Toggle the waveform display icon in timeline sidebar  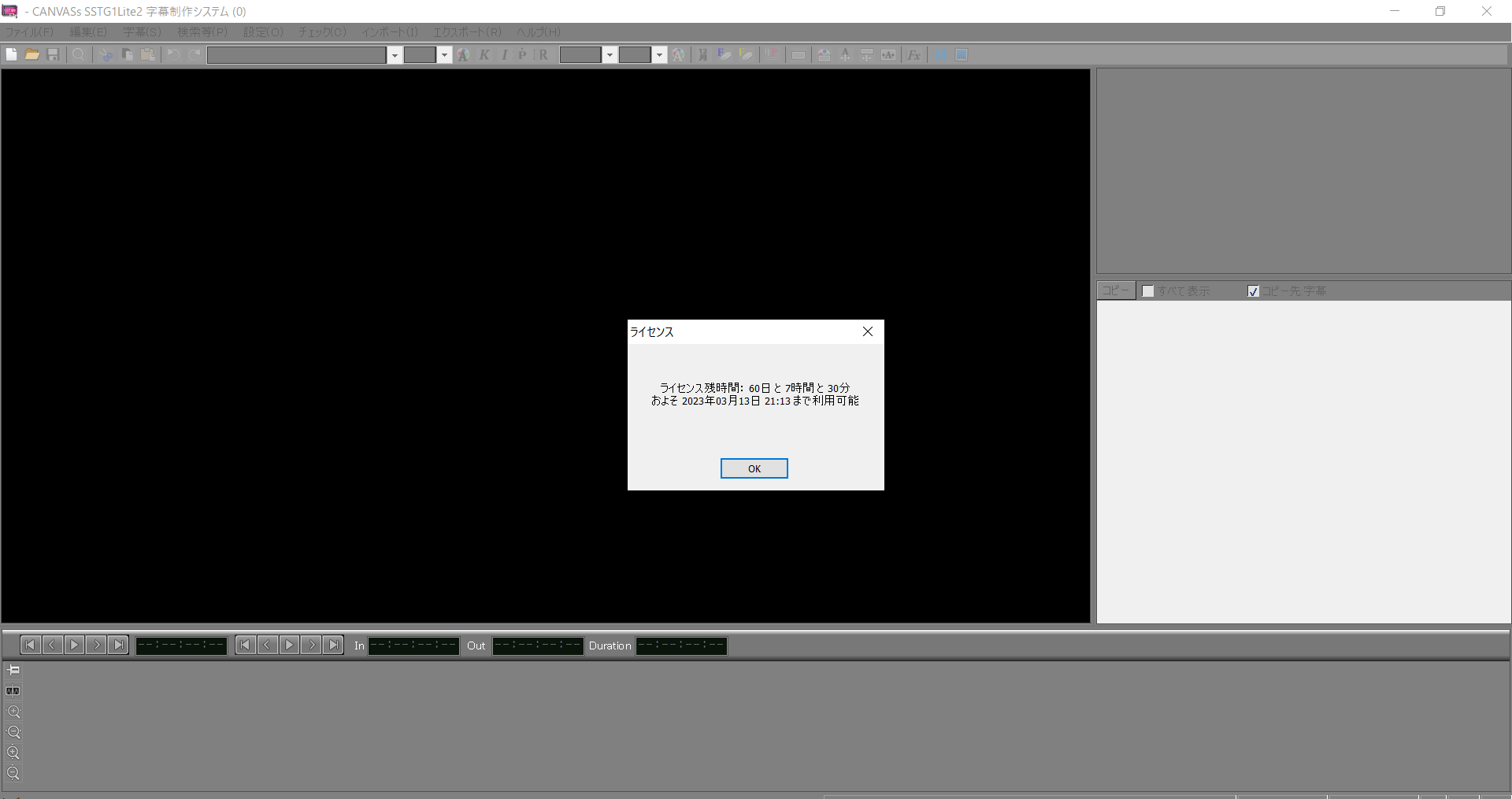pyautogui.click(x=13, y=691)
